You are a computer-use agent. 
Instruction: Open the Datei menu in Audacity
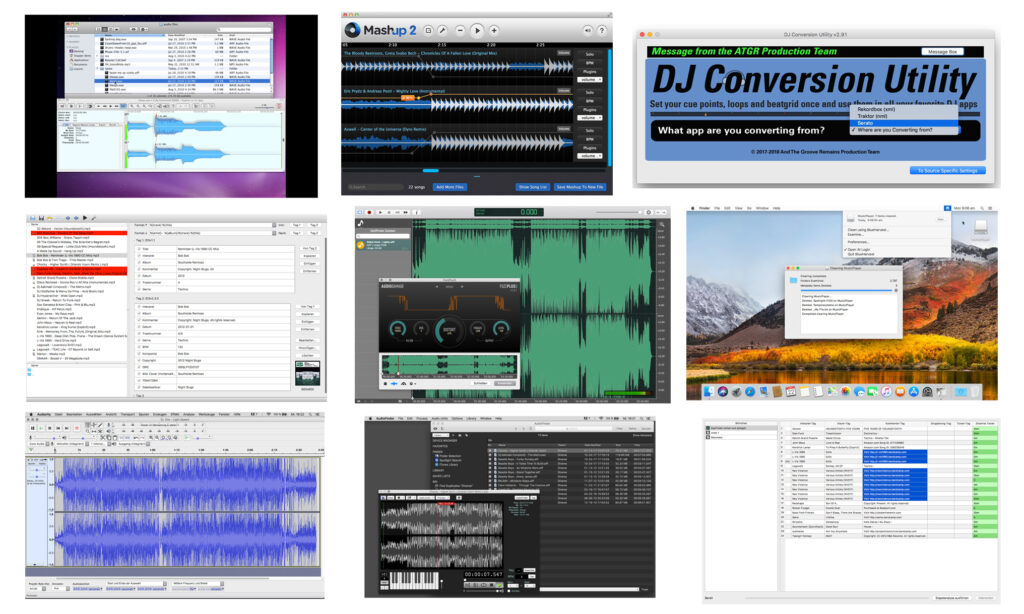(x=58, y=415)
